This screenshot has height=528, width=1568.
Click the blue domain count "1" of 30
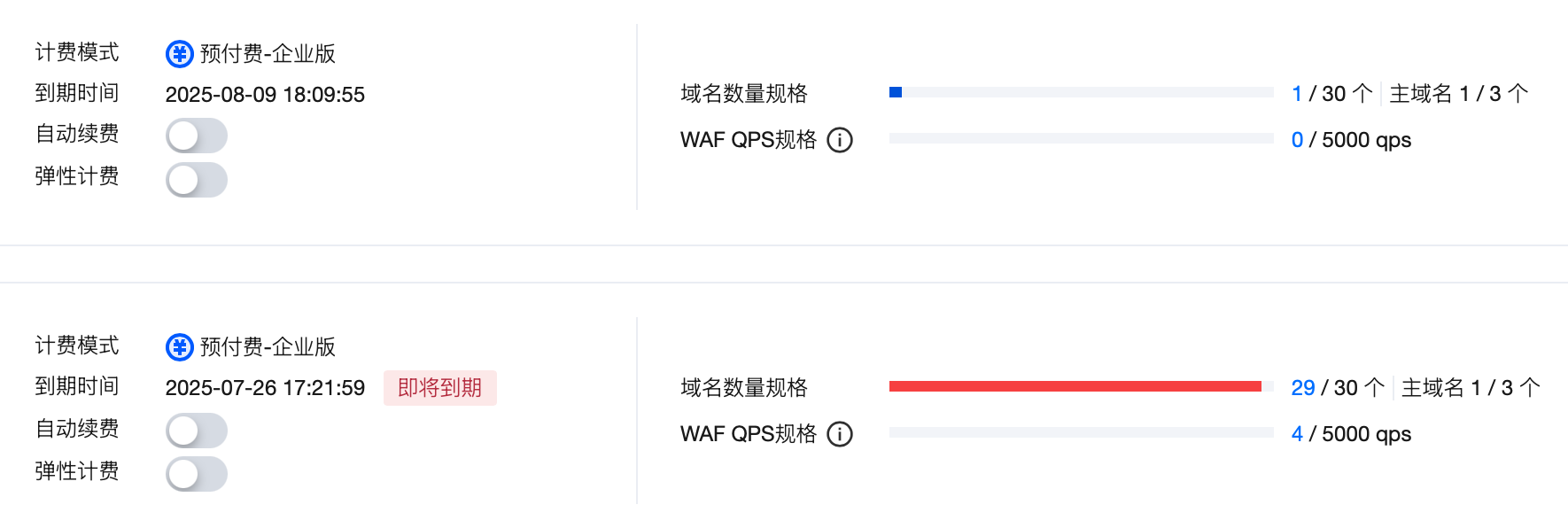1297,94
